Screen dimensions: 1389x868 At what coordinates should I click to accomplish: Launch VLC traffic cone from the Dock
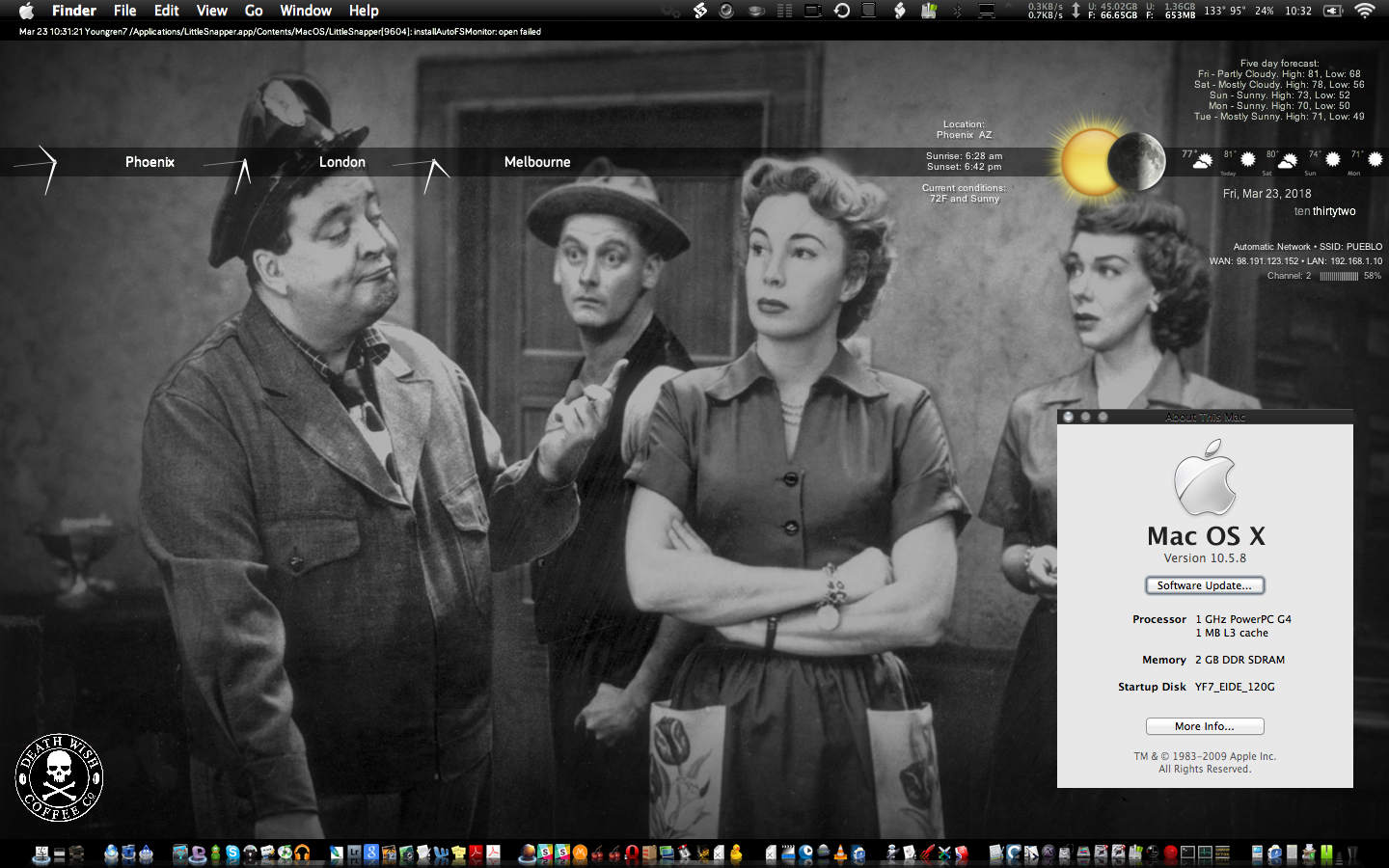click(x=839, y=854)
